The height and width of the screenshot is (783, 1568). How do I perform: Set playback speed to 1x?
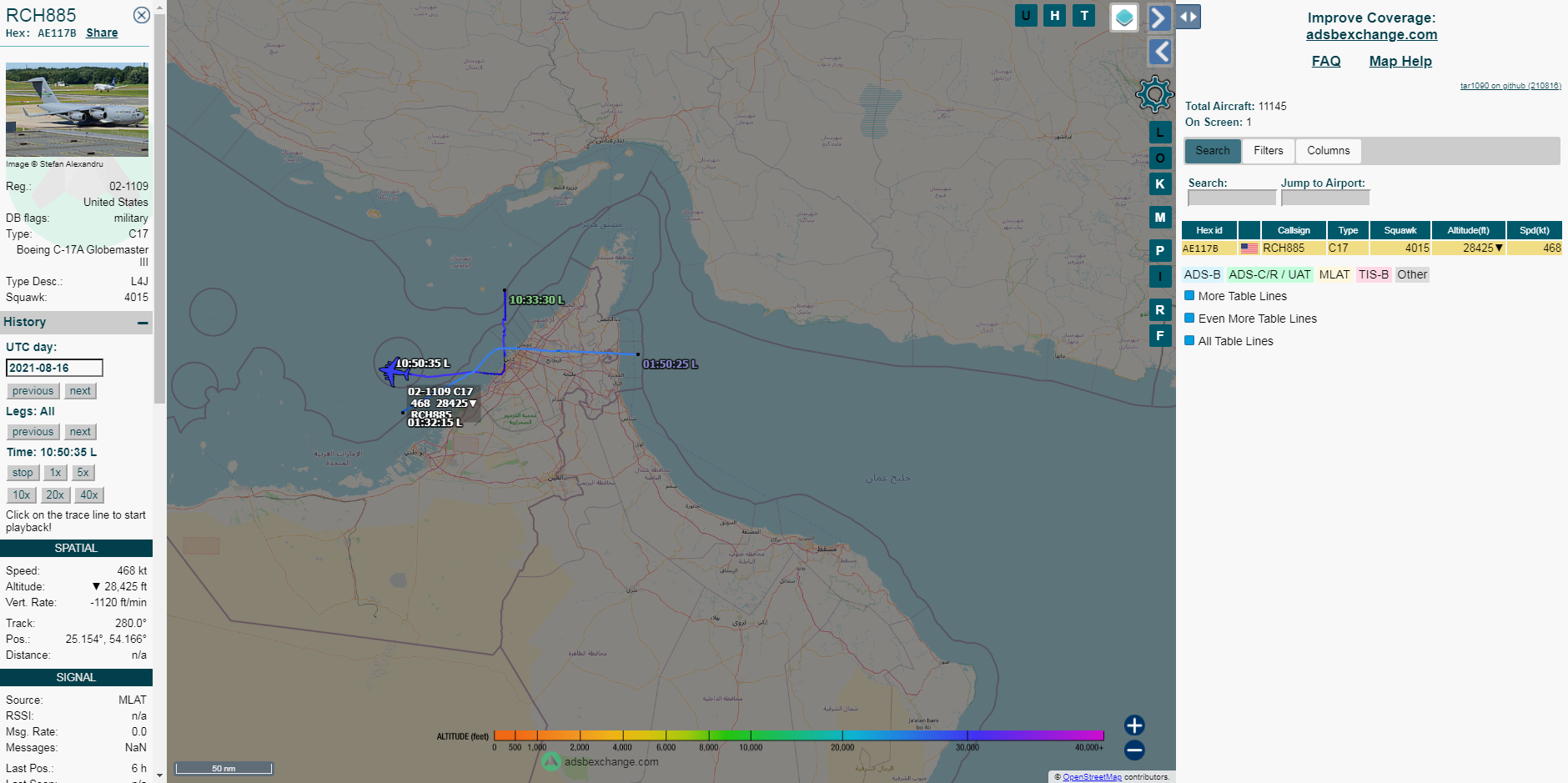coord(55,473)
